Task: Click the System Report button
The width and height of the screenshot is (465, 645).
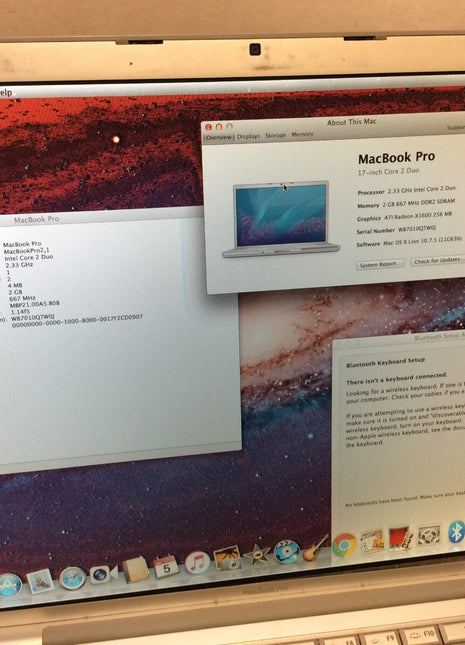Action: [381, 264]
